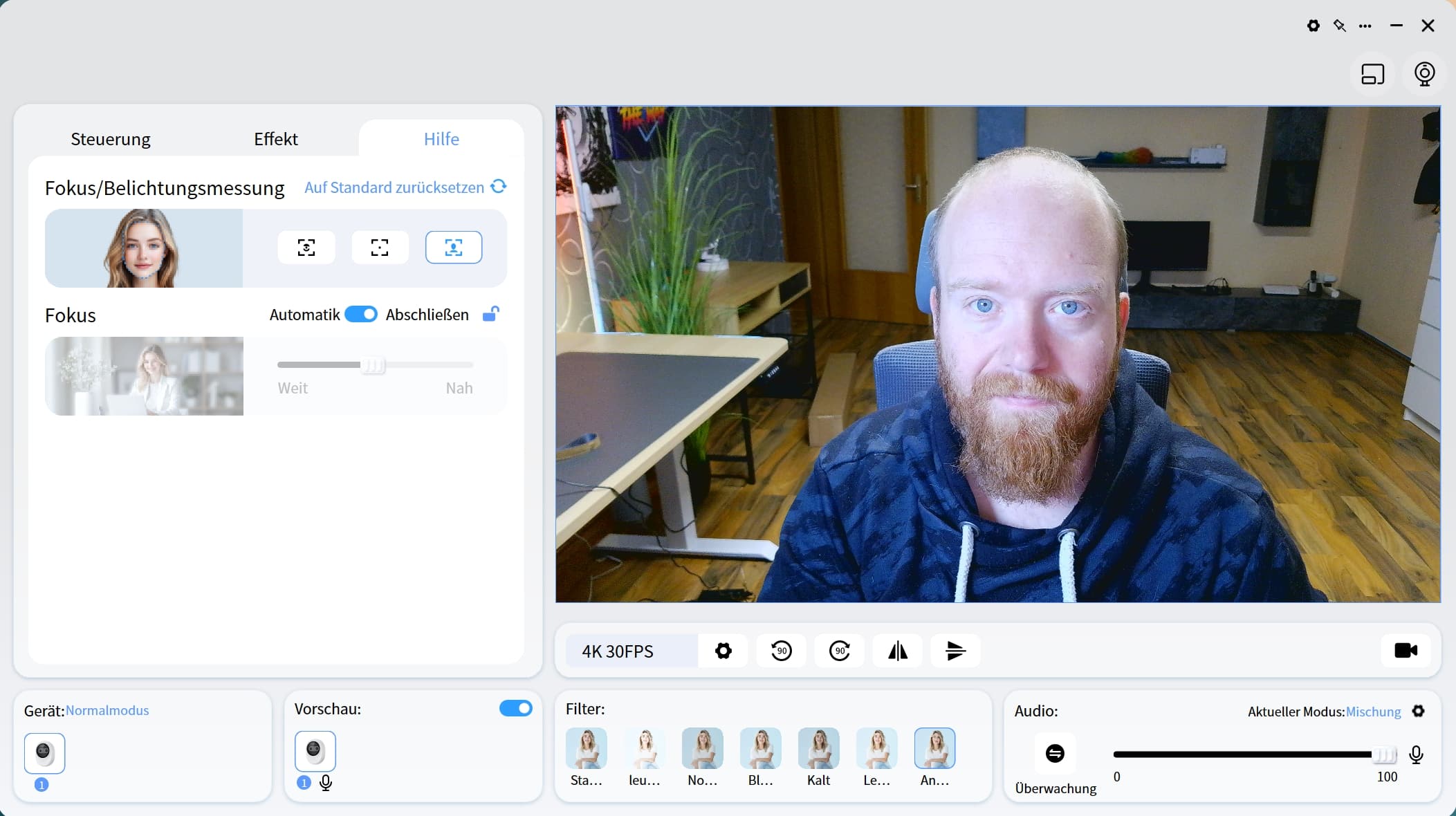Select the Kalt filter thumbnail

pos(818,749)
